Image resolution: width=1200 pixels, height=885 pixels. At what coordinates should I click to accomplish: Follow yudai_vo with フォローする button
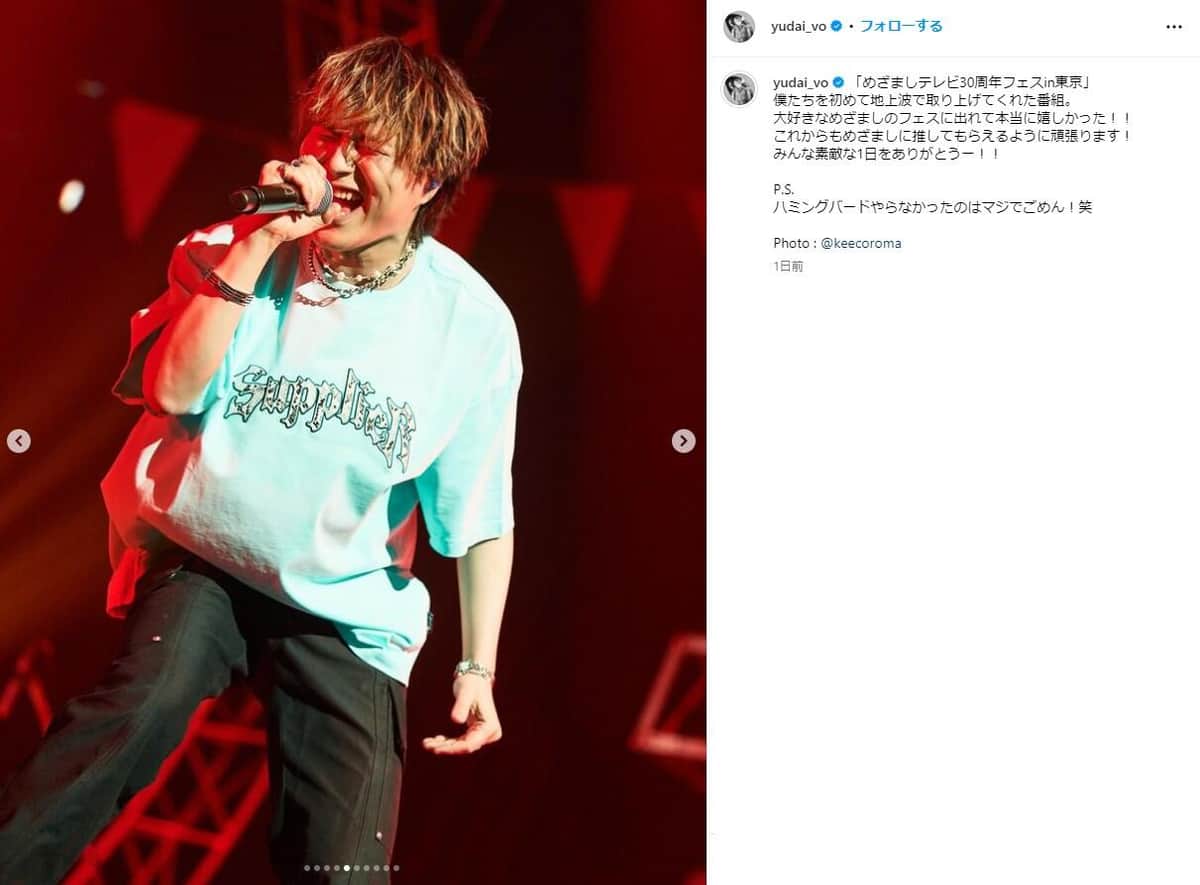[x=901, y=27]
